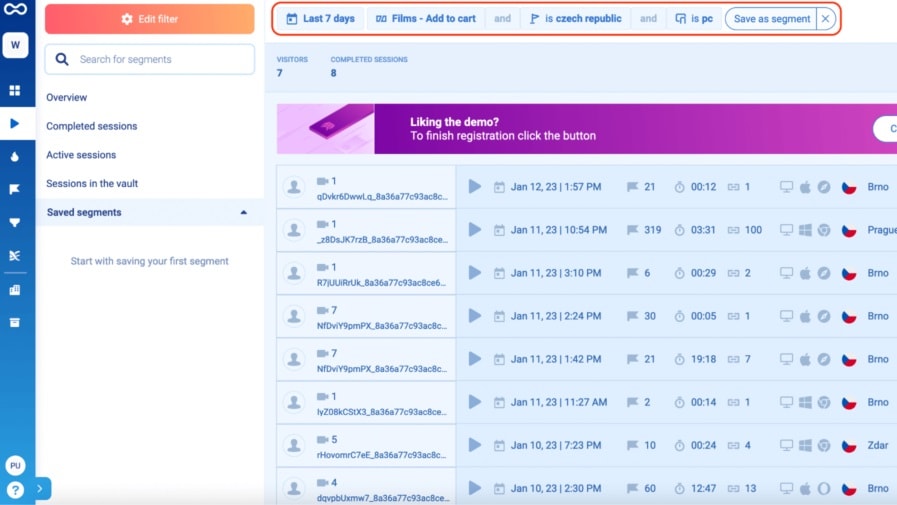Click visitor avatar for lyZ08kCStX3 session
The image size is (897, 505).
point(294,402)
